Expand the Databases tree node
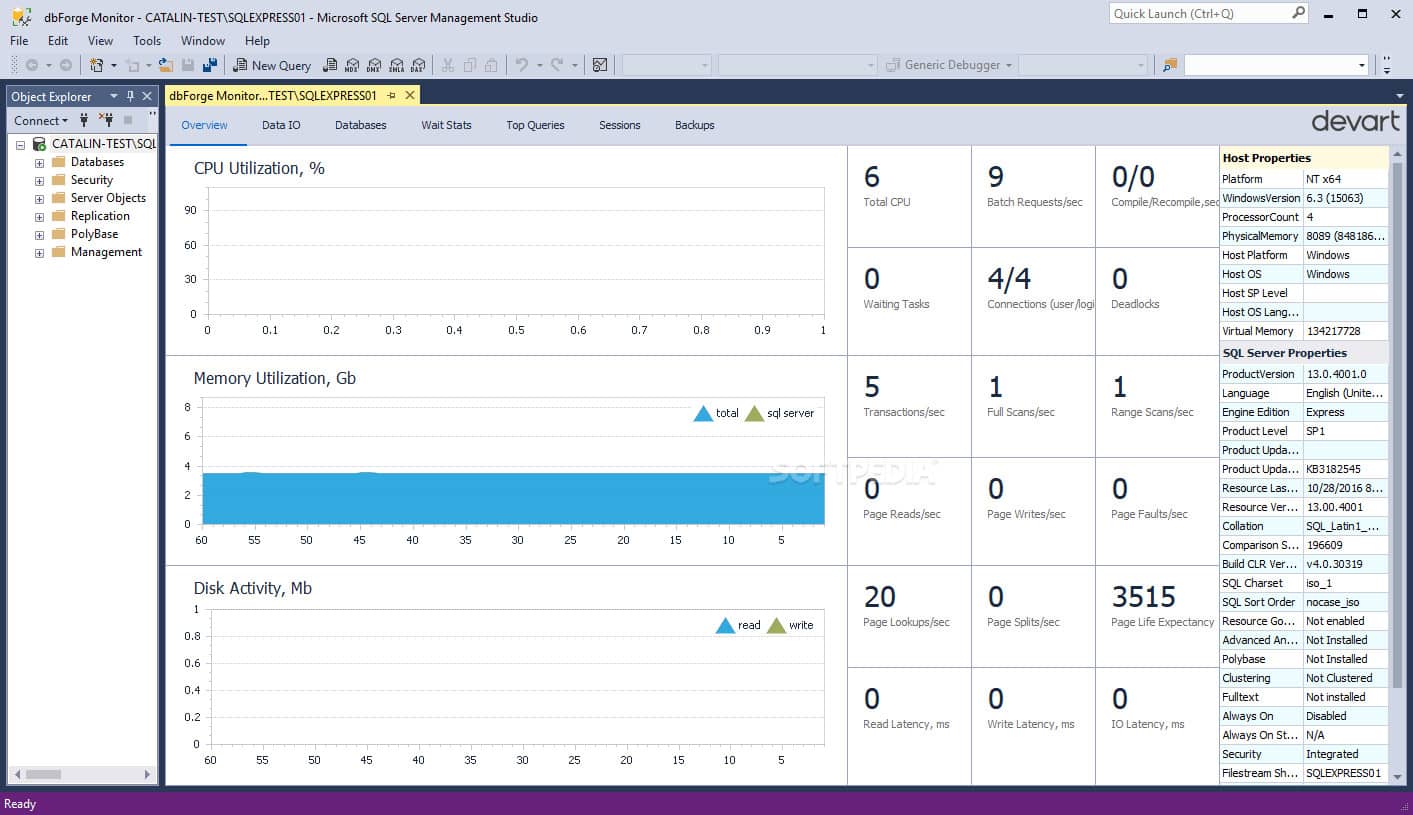This screenshot has width=1413, height=815. click(39, 162)
